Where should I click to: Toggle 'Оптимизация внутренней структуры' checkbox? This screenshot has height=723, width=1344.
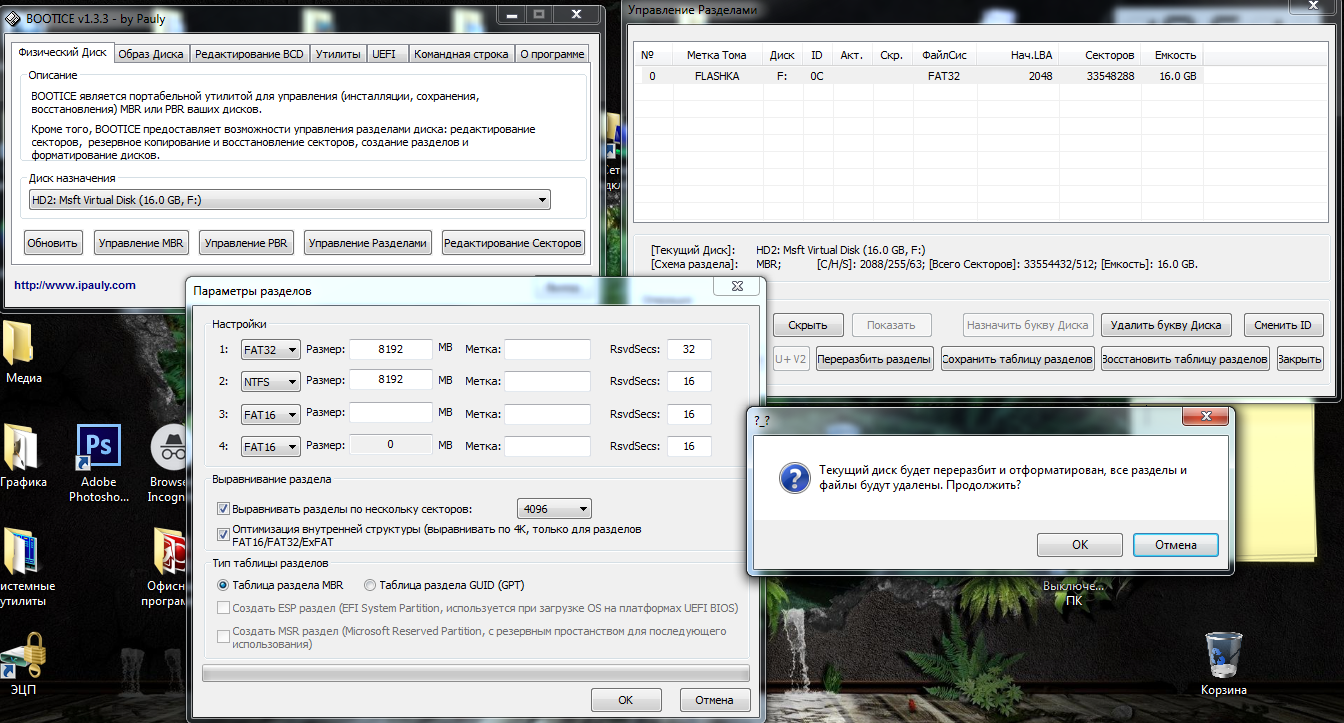click(x=223, y=535)
